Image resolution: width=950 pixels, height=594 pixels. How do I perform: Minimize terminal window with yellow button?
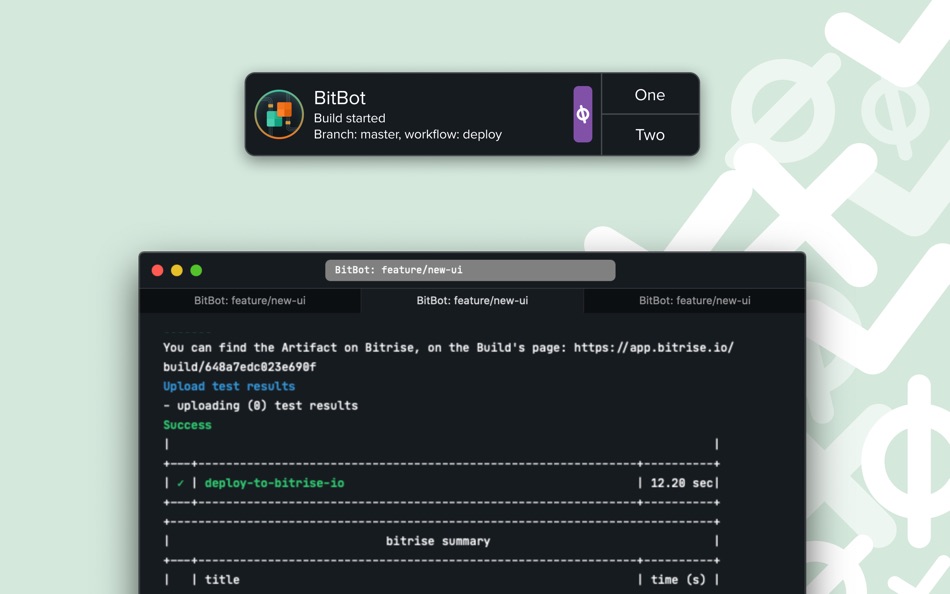tap(177, 270)
